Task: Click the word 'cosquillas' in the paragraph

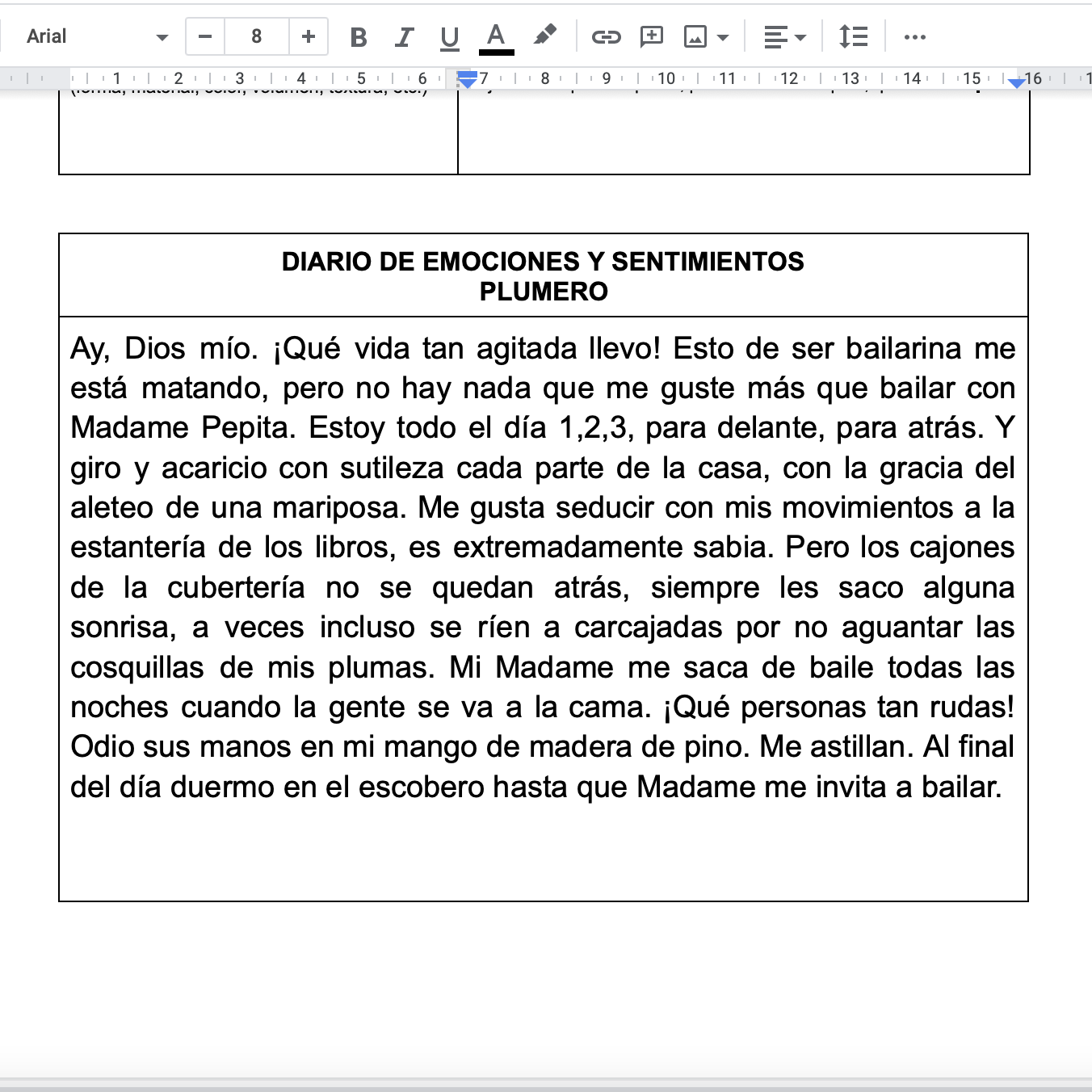Action: [x=137, y=668]
